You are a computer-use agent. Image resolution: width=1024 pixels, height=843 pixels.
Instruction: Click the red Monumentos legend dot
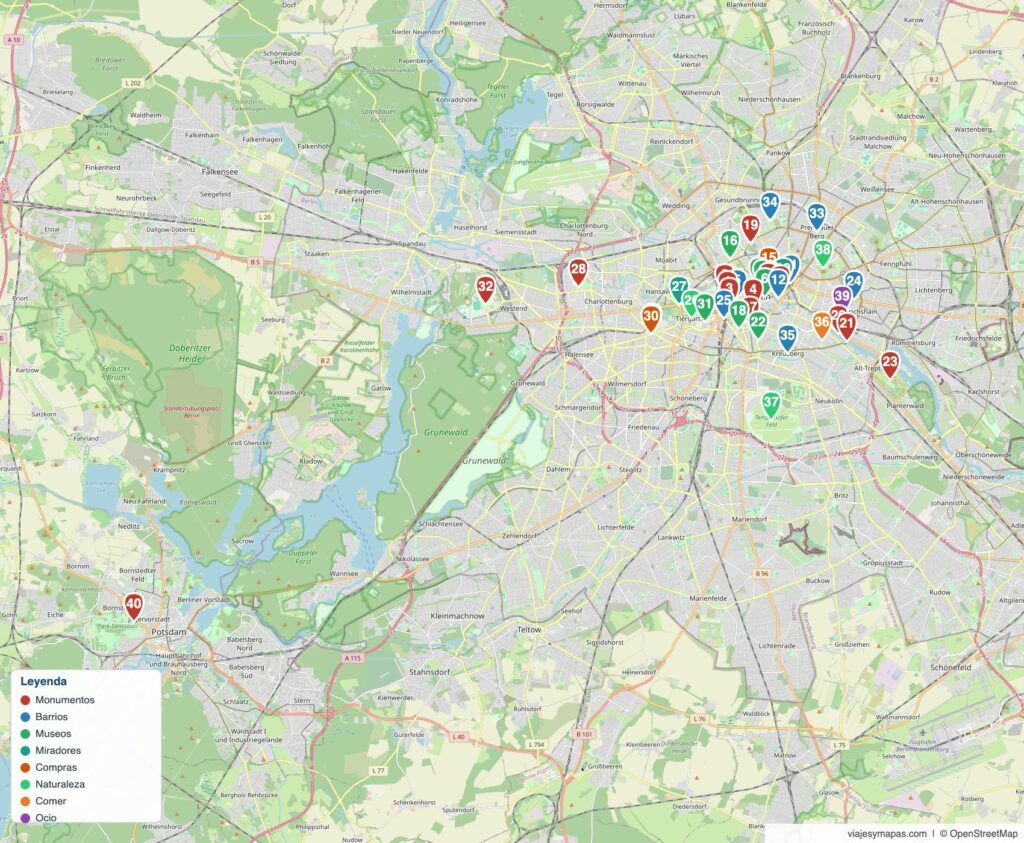tap(25, 700)
